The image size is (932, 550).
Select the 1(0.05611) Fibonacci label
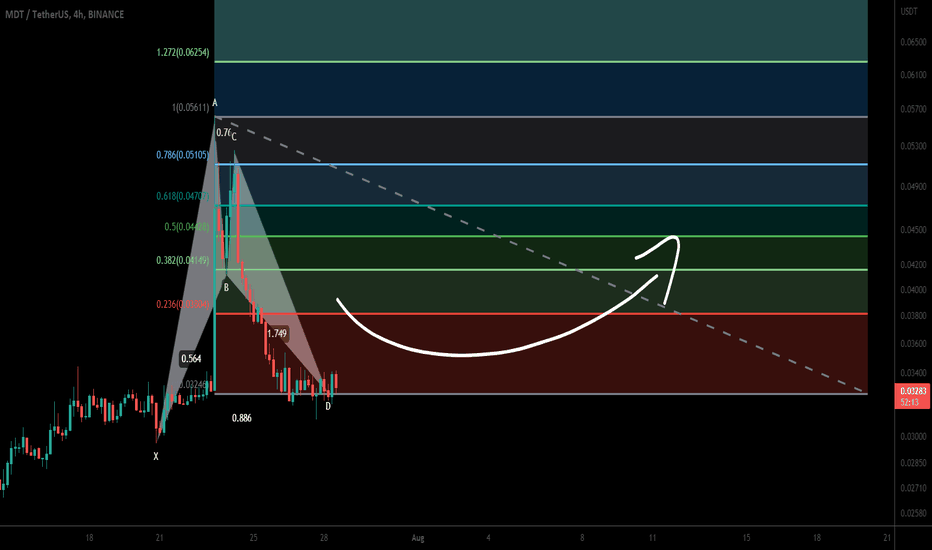[x=191, y=108]
